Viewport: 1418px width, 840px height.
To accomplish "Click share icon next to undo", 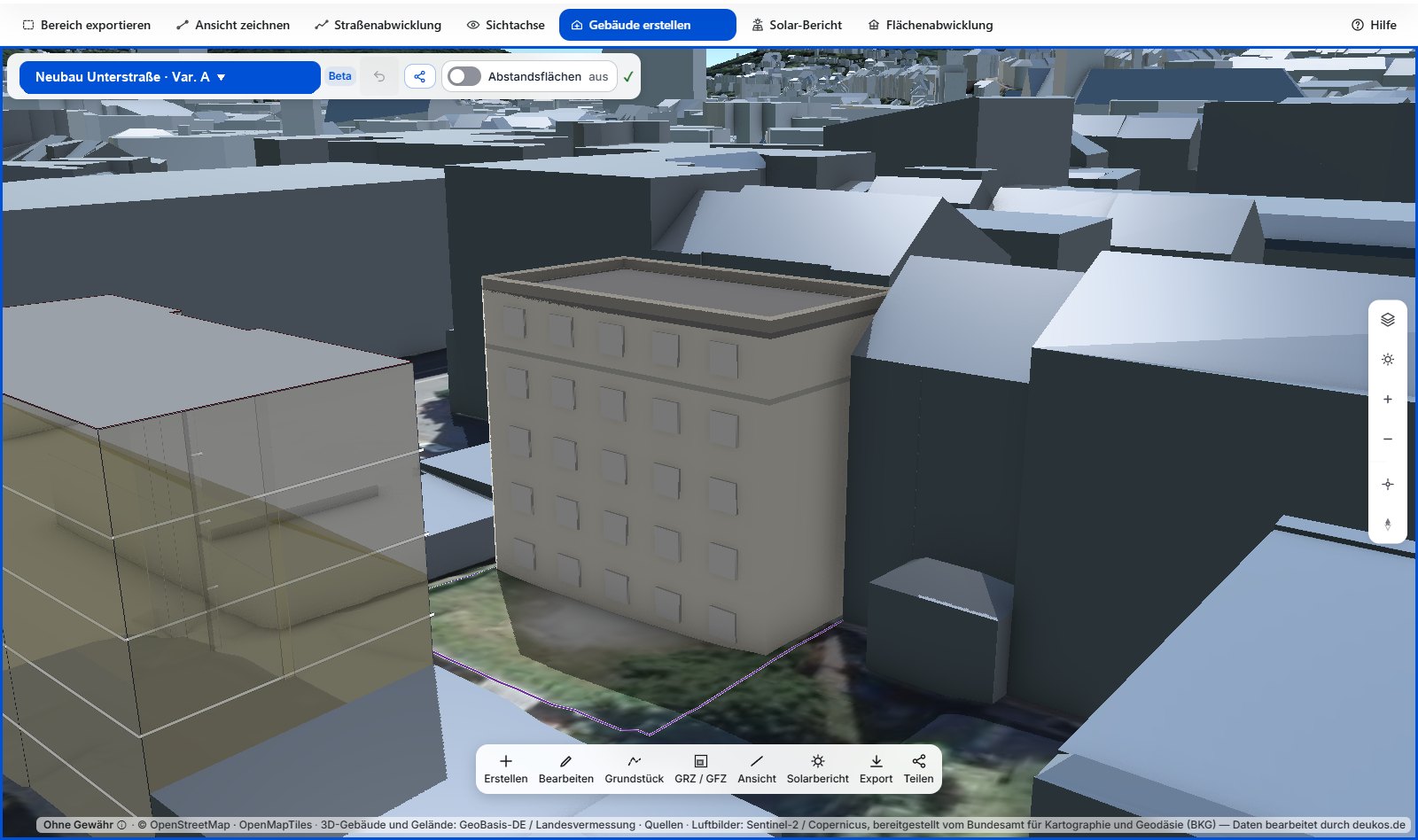I will 420,76.
